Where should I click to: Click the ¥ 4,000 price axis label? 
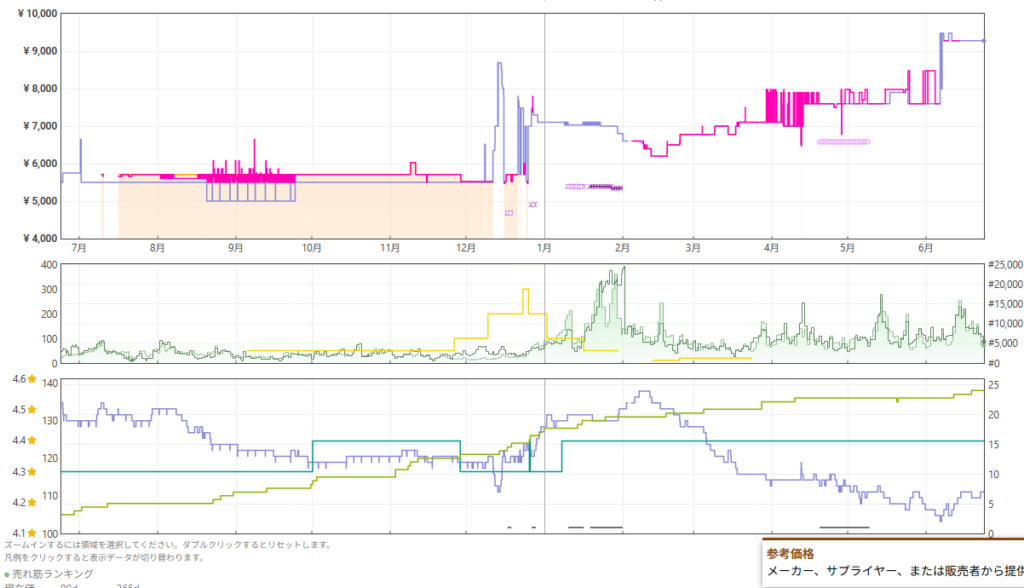[x=40, y=238]
